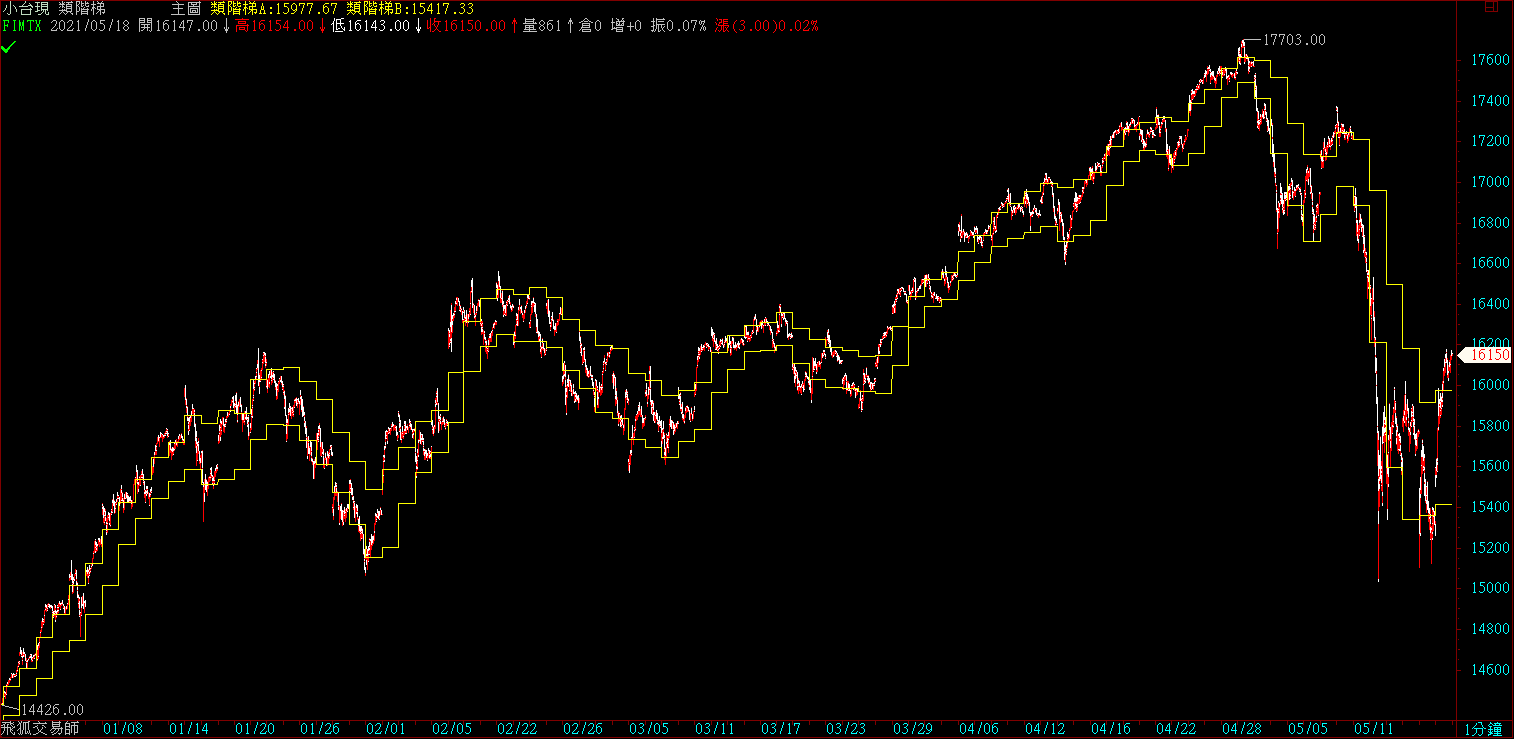Click the 15800 price axis label
1514x739 pixels.
1489,426
